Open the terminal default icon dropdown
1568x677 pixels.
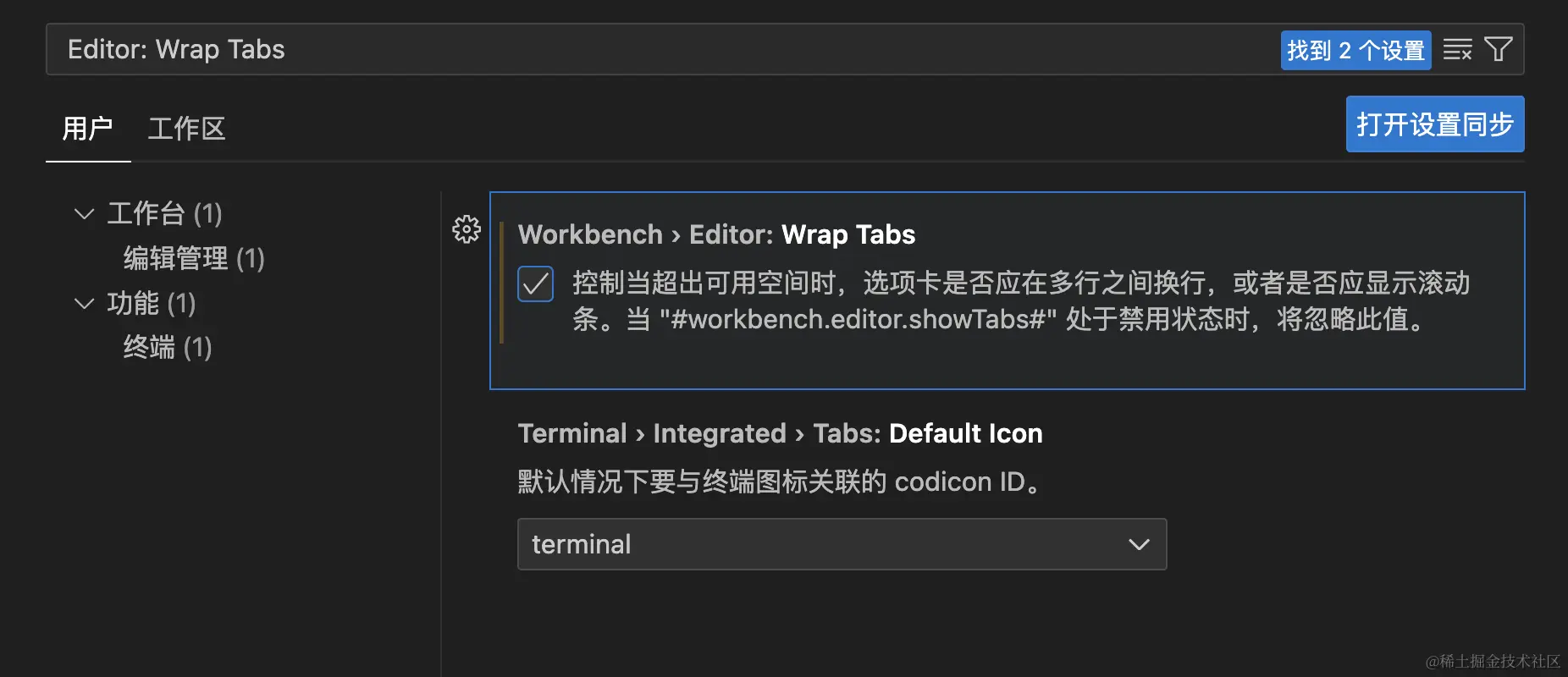[x=842, y=544]
